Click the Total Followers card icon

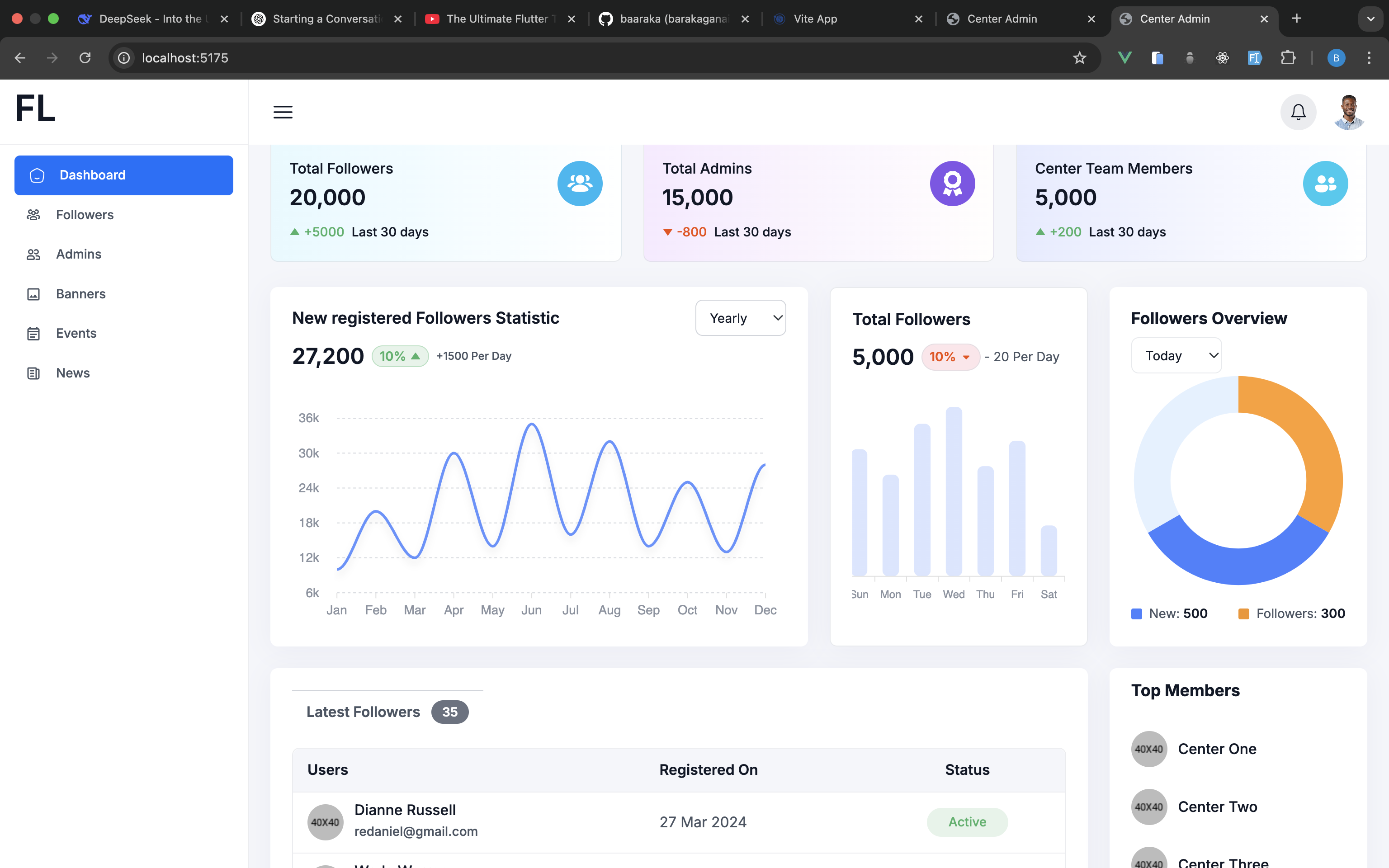[580, 184]
